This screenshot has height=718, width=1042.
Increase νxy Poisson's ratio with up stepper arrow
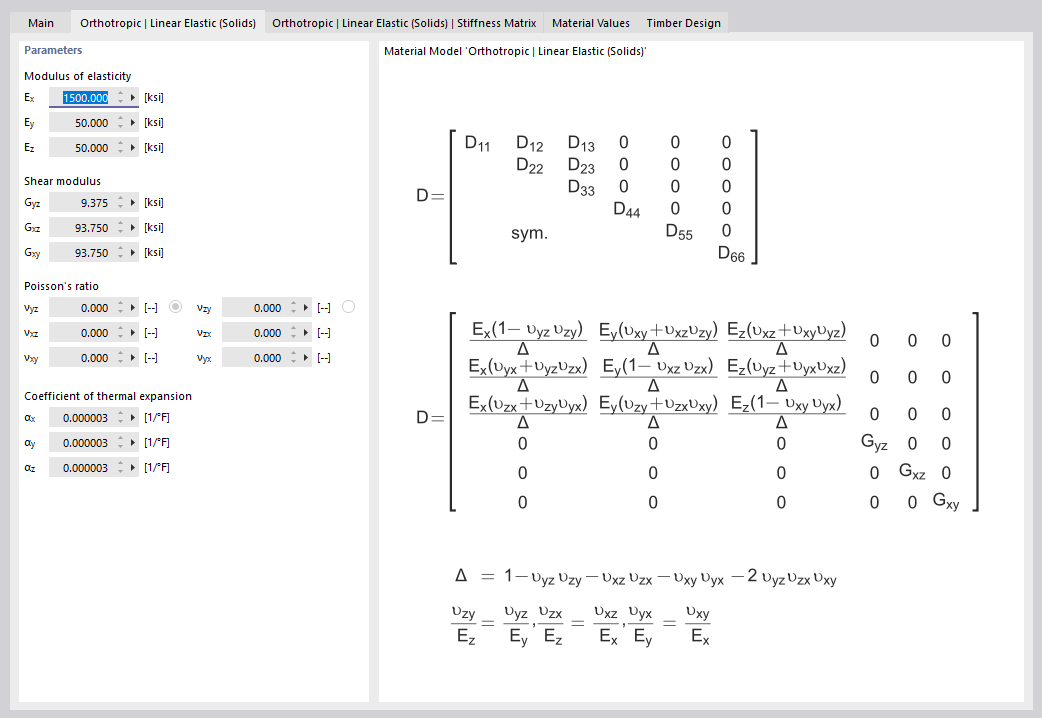coord(120,353)
